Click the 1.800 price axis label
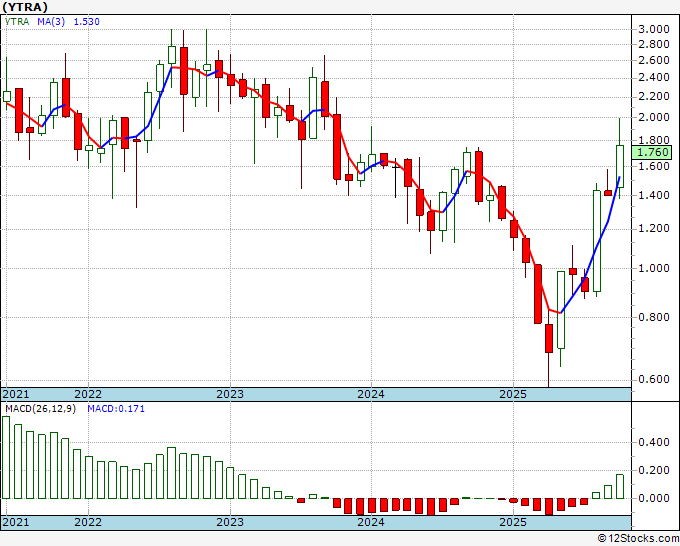The image size is (680, 546). point(654,140)
